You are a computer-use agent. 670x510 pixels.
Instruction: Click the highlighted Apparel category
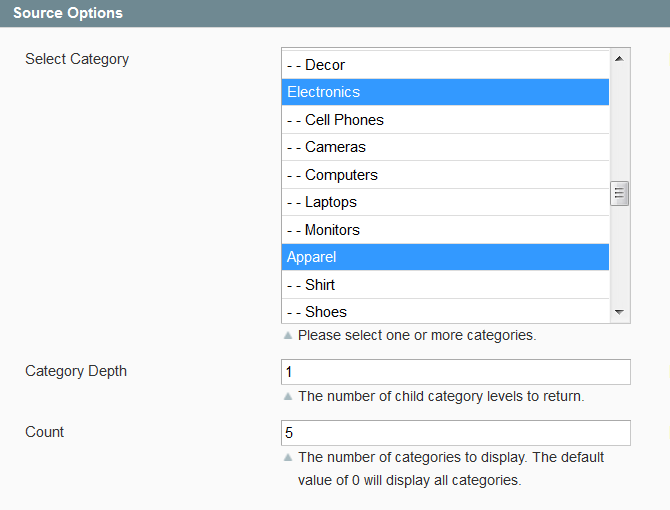(x=445, y=257)
